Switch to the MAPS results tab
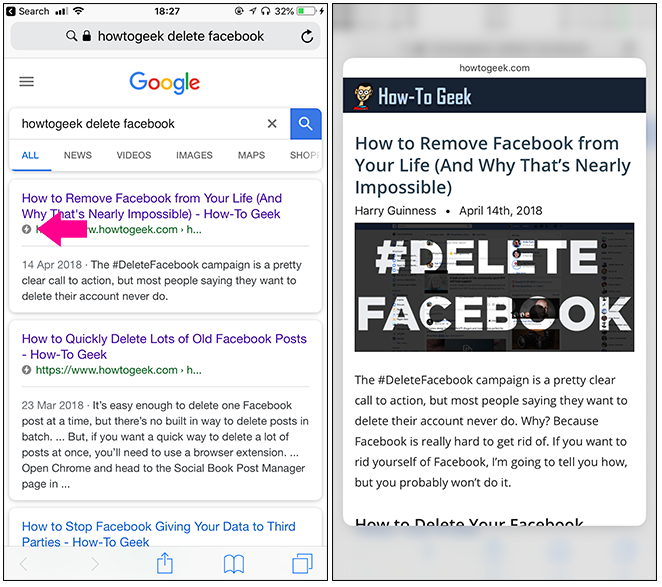Image resolution: width=662 pixels, height=587 pixels. click(x=251, y=156)
